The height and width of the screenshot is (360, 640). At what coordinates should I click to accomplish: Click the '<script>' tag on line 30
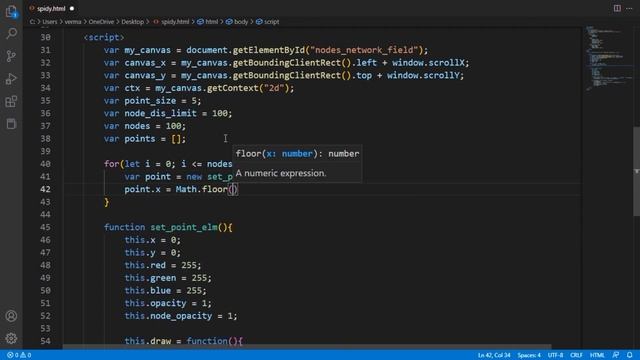pos(104,37)
